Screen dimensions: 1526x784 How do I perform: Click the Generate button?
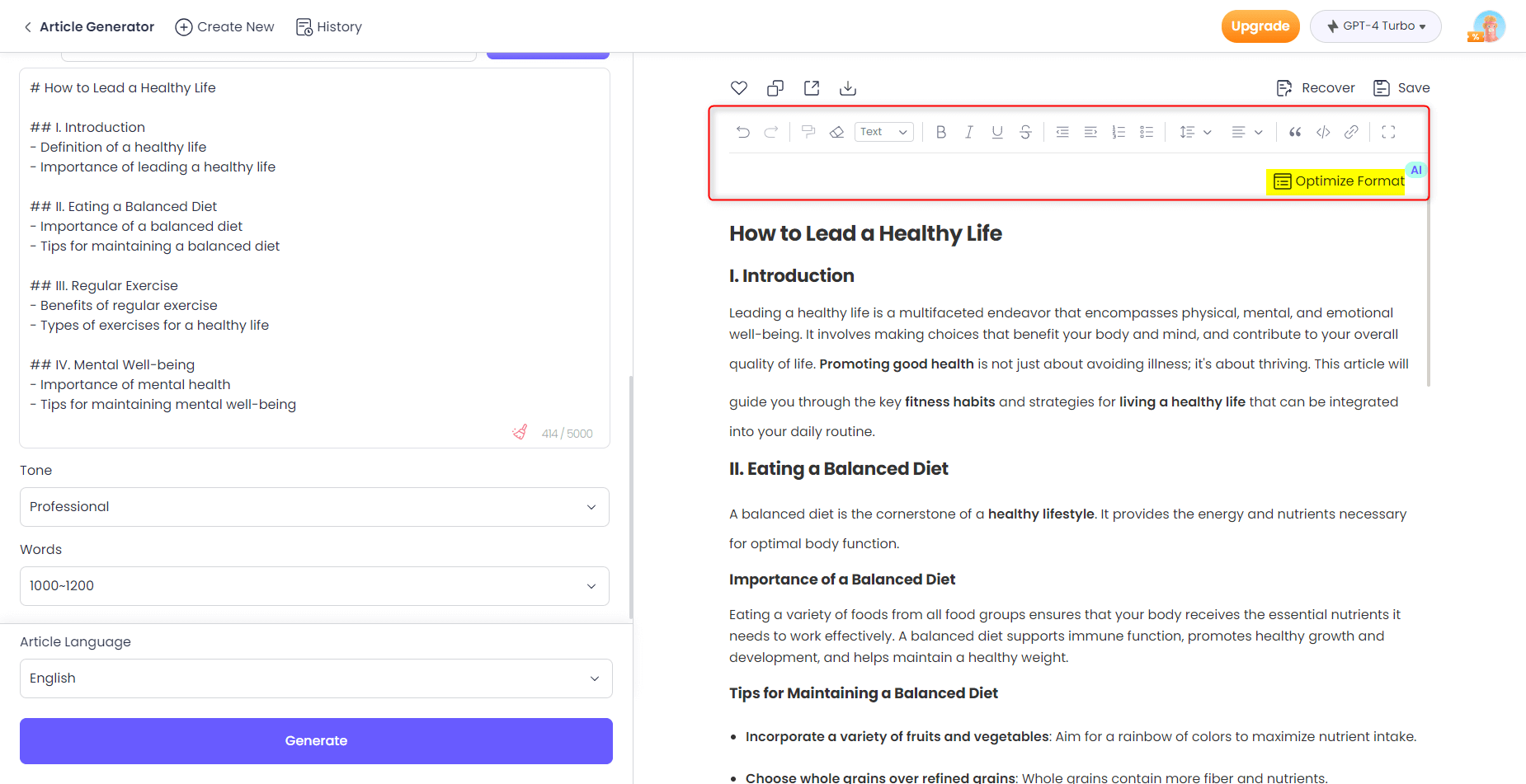point(316,741)
